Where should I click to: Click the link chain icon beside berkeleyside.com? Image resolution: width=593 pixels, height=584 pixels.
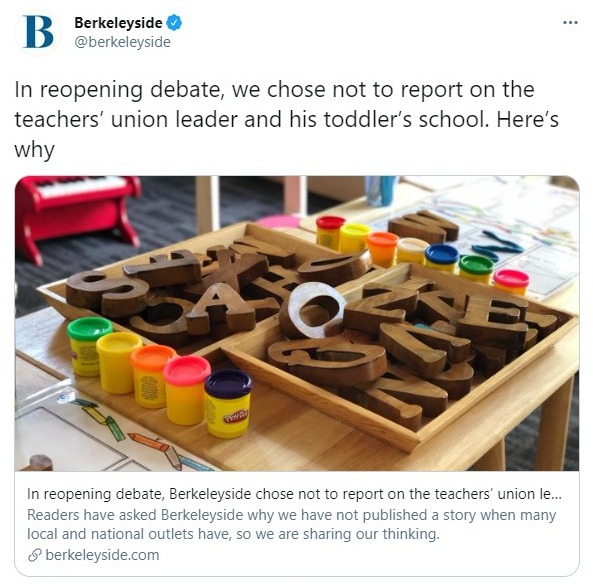pyautogui.click(x=34, y=555)
